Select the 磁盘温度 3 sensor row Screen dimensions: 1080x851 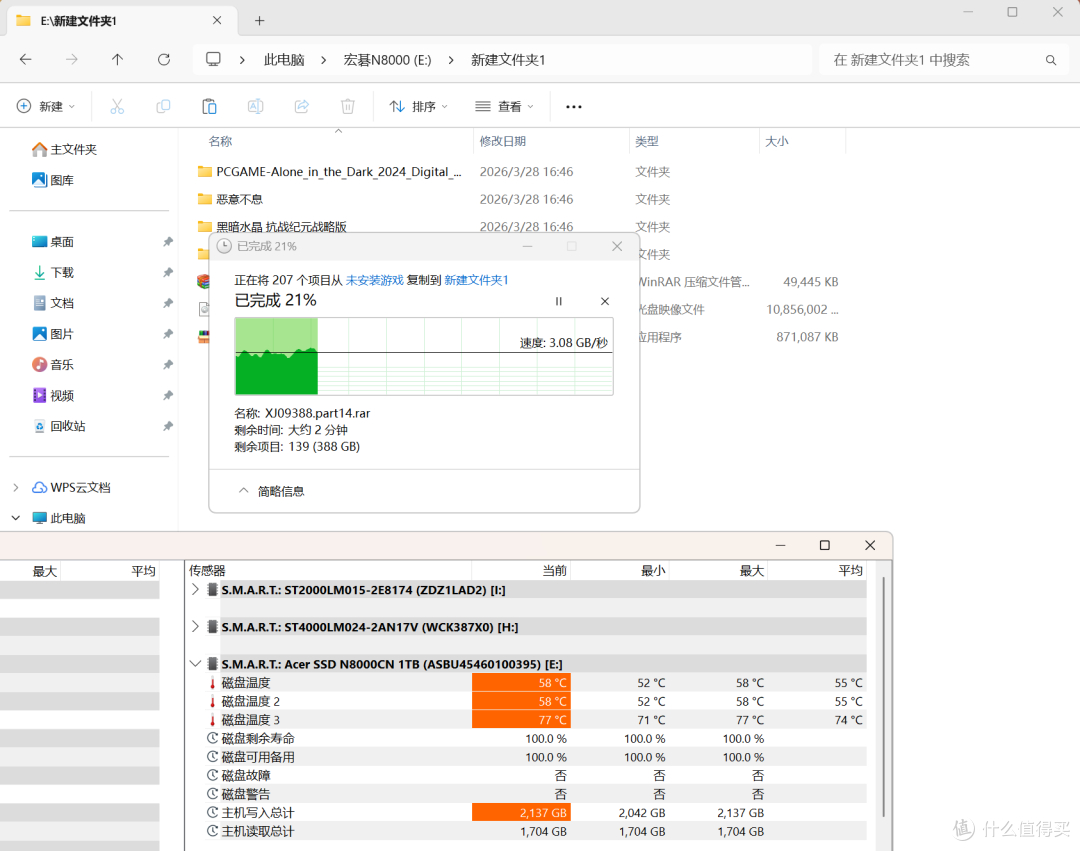(527, 720)
